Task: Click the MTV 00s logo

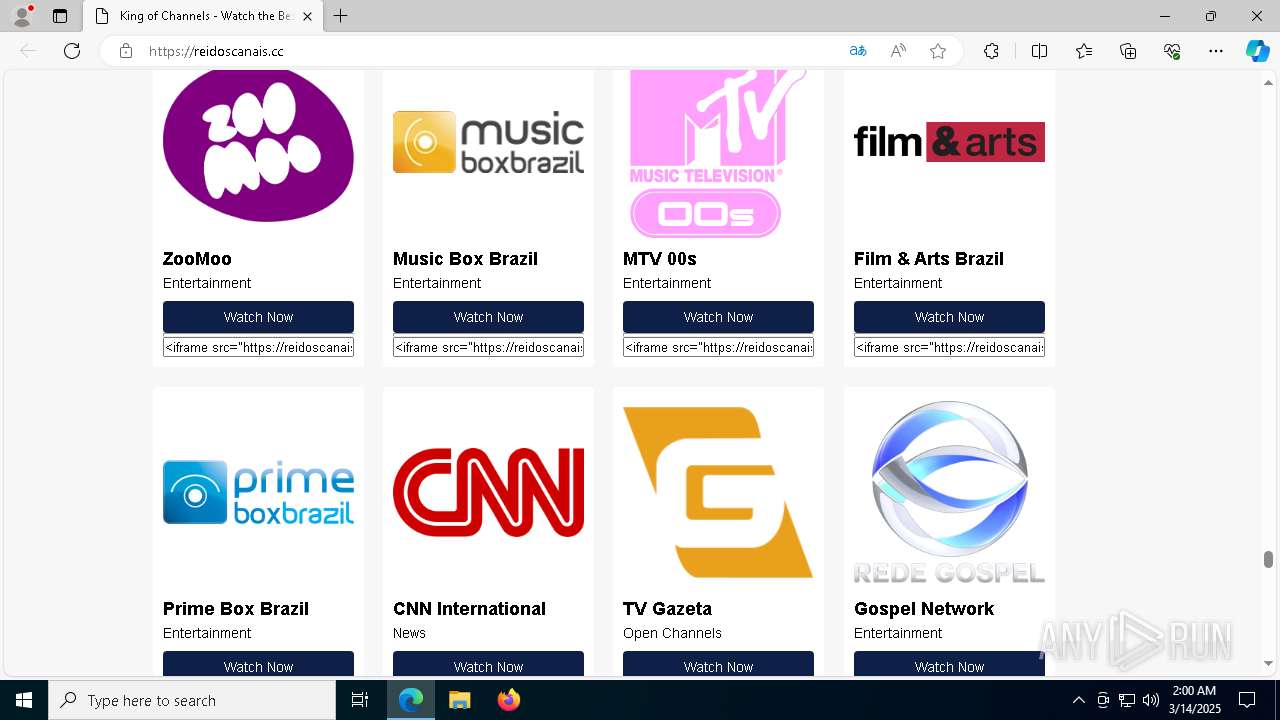Action: point(718,154)
